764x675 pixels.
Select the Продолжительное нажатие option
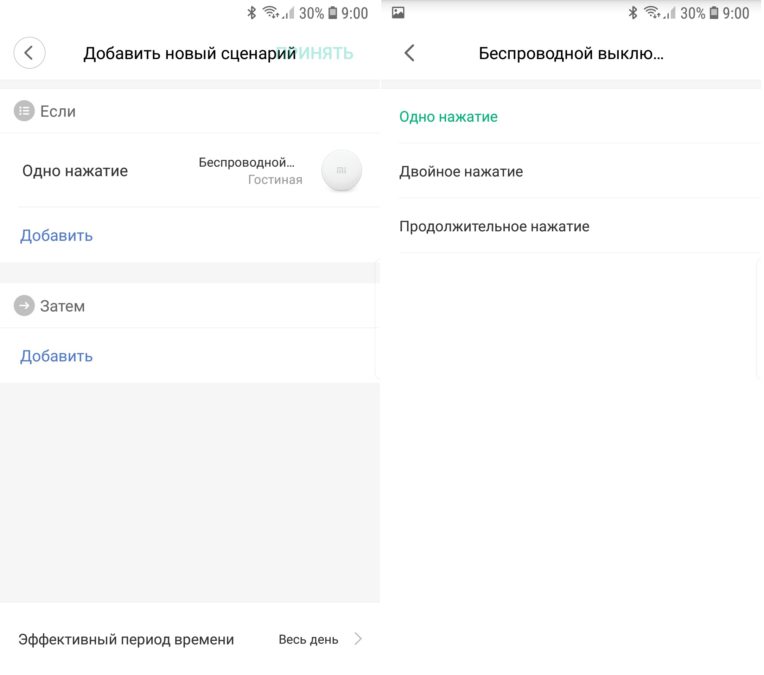tap(494, 227)
